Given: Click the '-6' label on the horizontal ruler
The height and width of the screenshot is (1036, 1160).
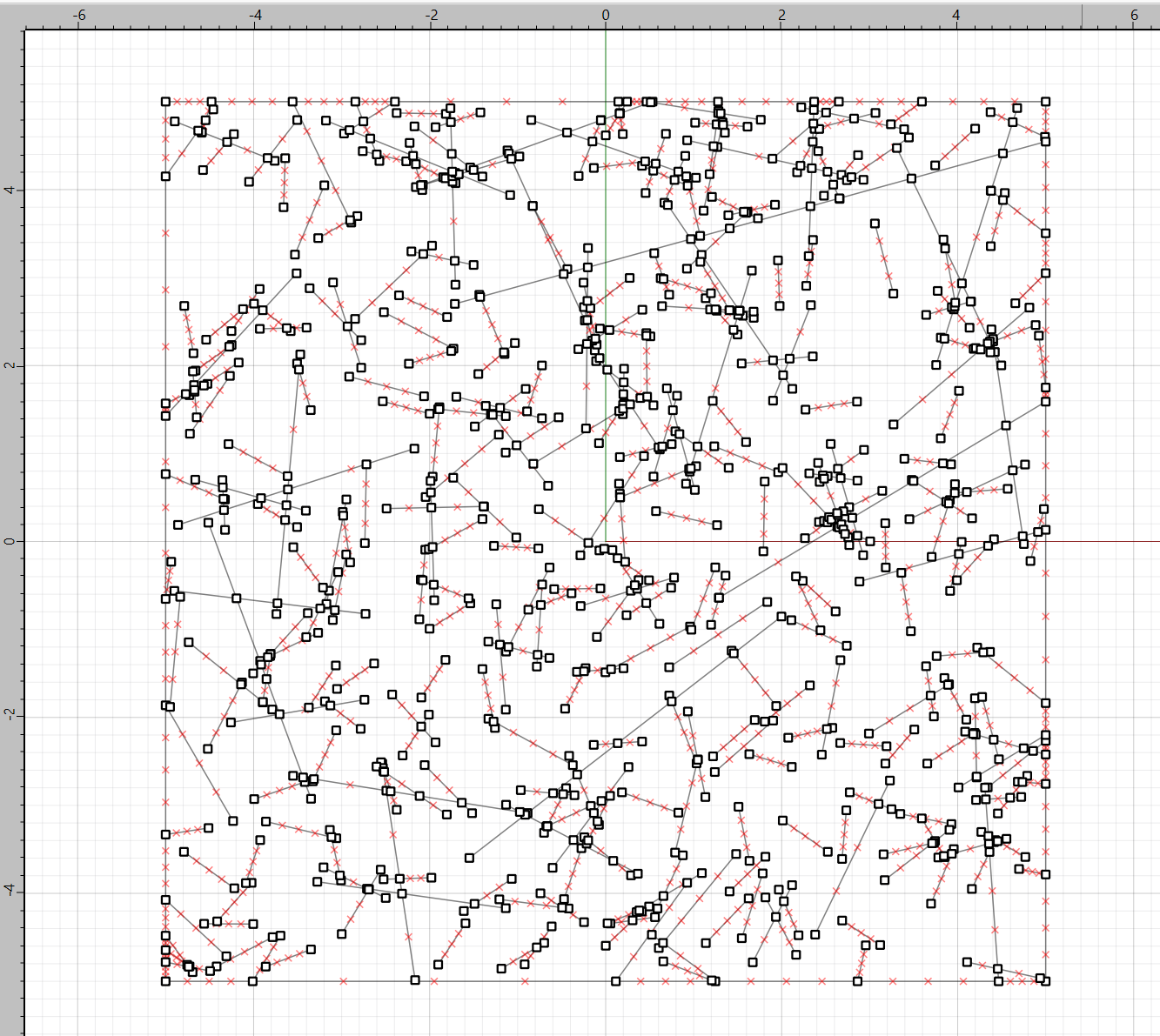Looking at the screenshot, I should click(78, 15).
